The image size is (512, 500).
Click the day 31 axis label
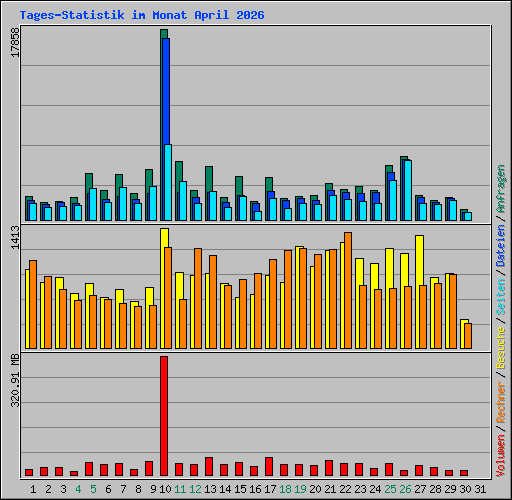pos(480,489)
